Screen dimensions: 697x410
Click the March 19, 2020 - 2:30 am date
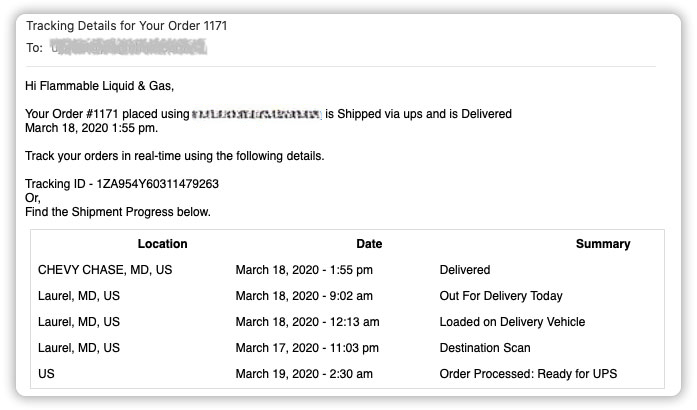point(304,374)
